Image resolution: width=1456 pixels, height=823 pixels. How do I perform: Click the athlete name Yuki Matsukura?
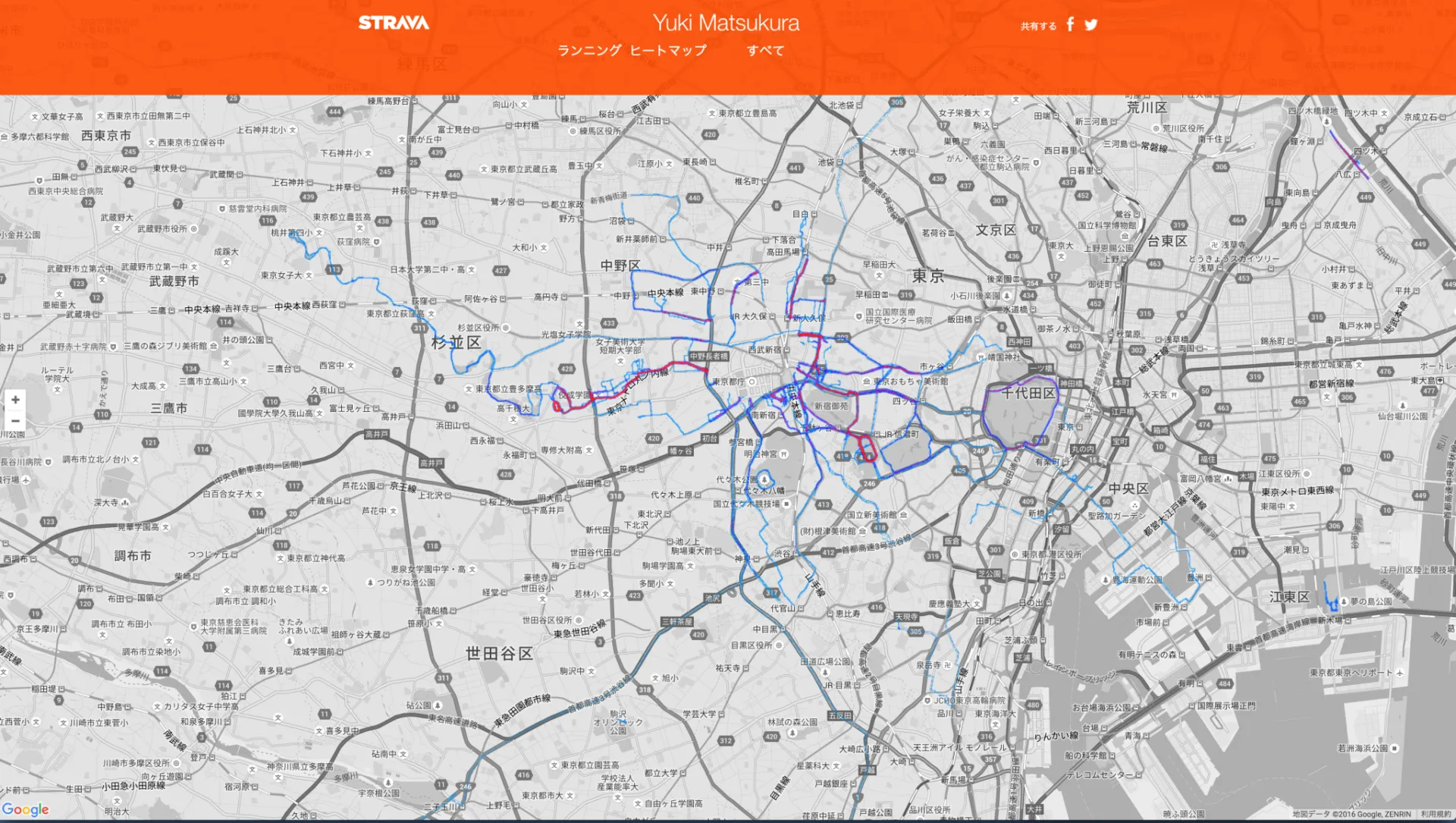click(726, 22)
